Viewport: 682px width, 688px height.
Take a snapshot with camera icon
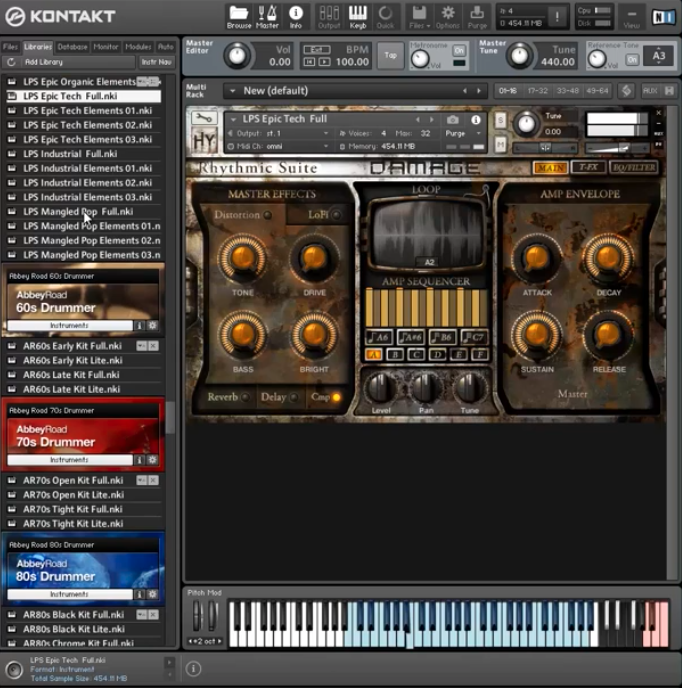pyautogui.click(x=453, y=120)
